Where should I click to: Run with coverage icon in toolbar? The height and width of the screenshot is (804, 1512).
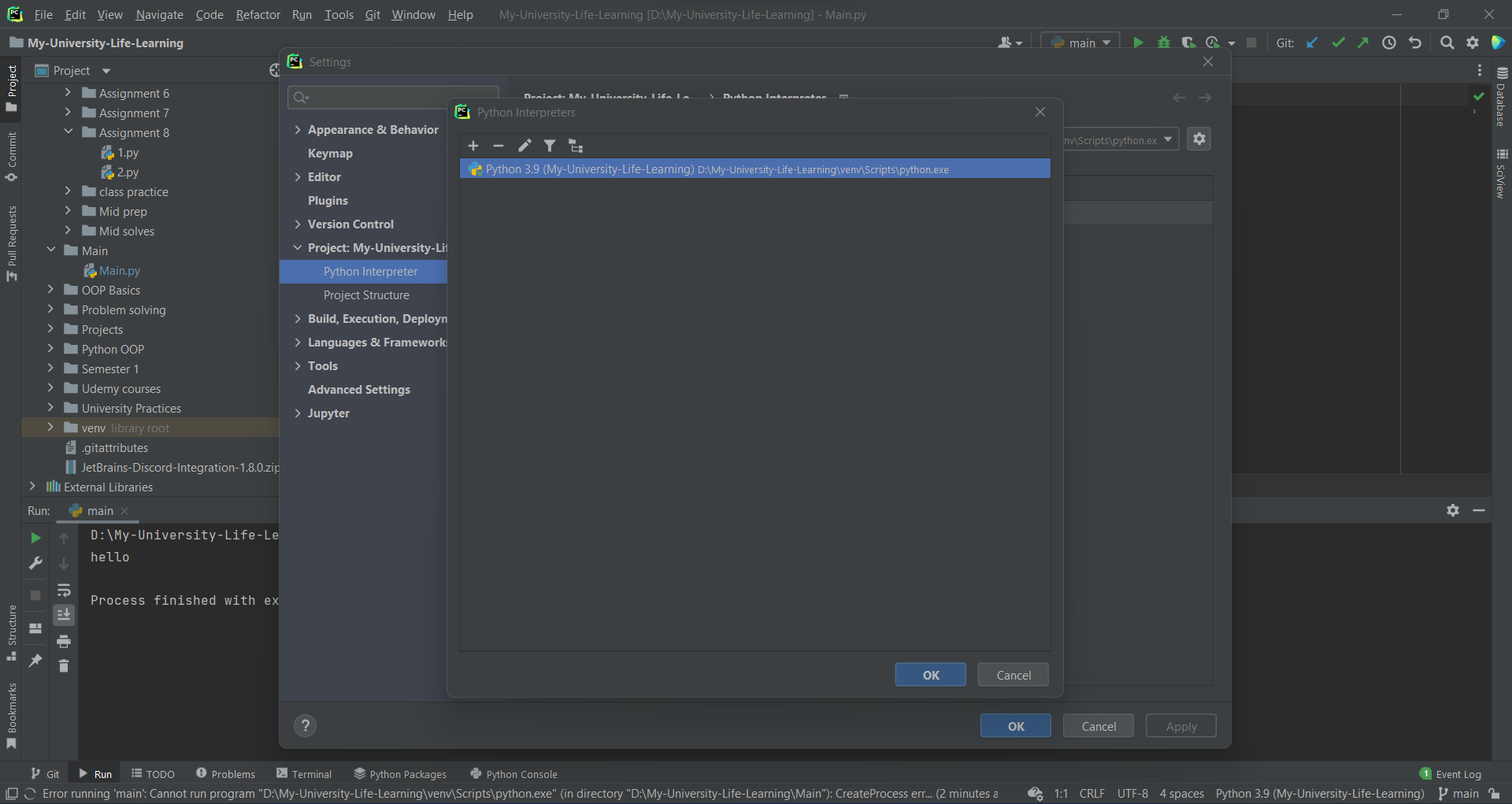point(1188,43)
